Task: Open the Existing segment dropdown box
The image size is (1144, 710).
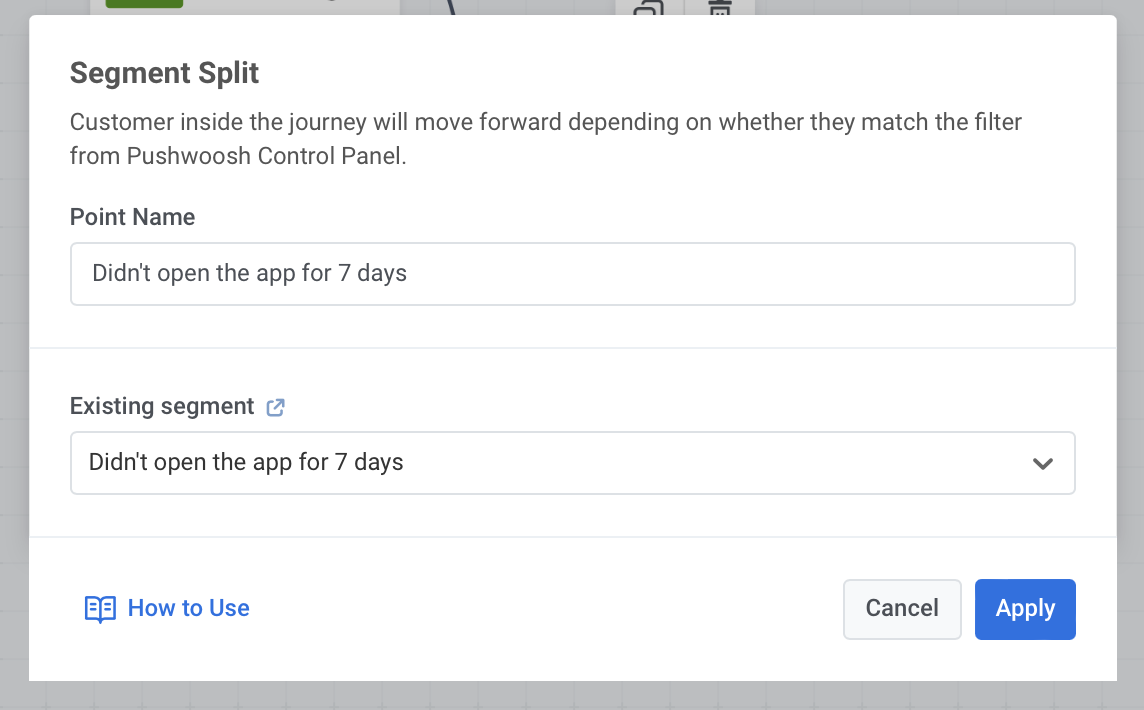Action: 572,463
